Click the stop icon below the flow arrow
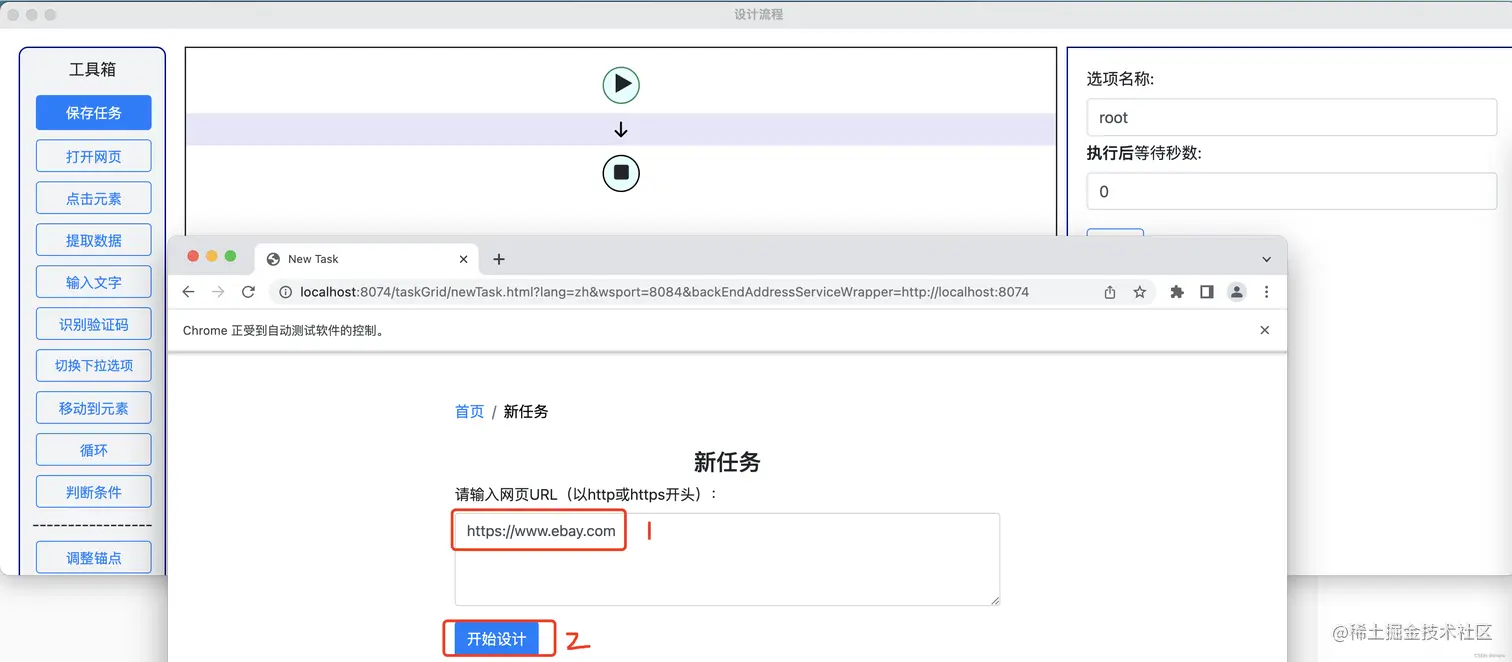1512x662 pixels. pyautogui.click(x=621, y=173)
